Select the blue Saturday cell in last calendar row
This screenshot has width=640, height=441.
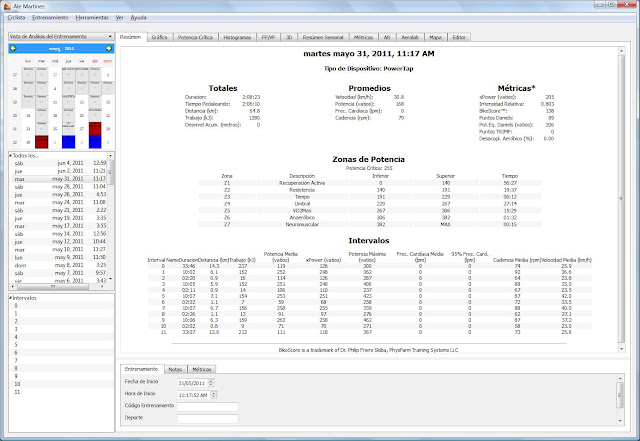pyautogui.click(x=95, y=142)
